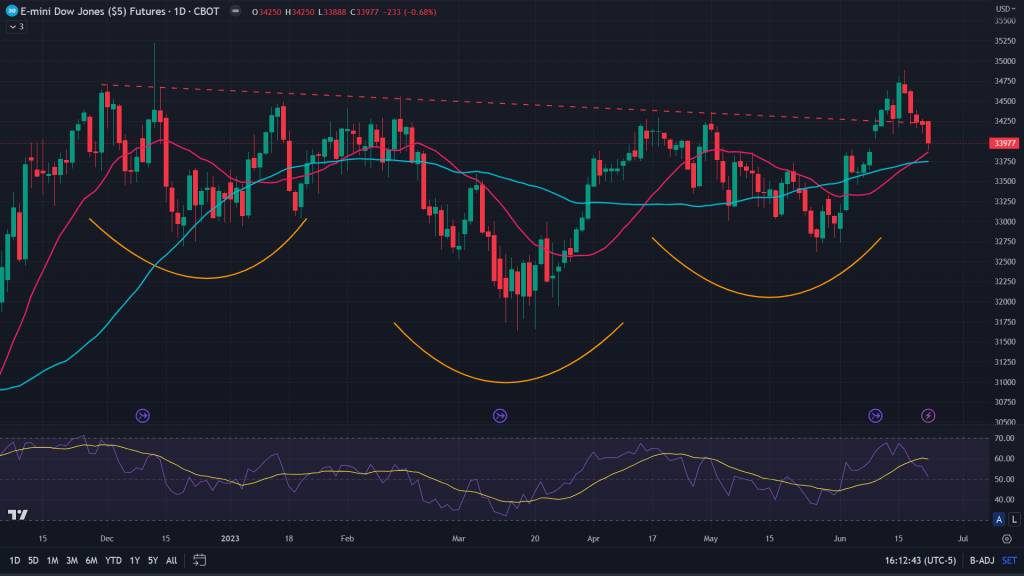Click the purple lightning bolt event marker
Screen dimensions: 1024x576
click(928, 415)
